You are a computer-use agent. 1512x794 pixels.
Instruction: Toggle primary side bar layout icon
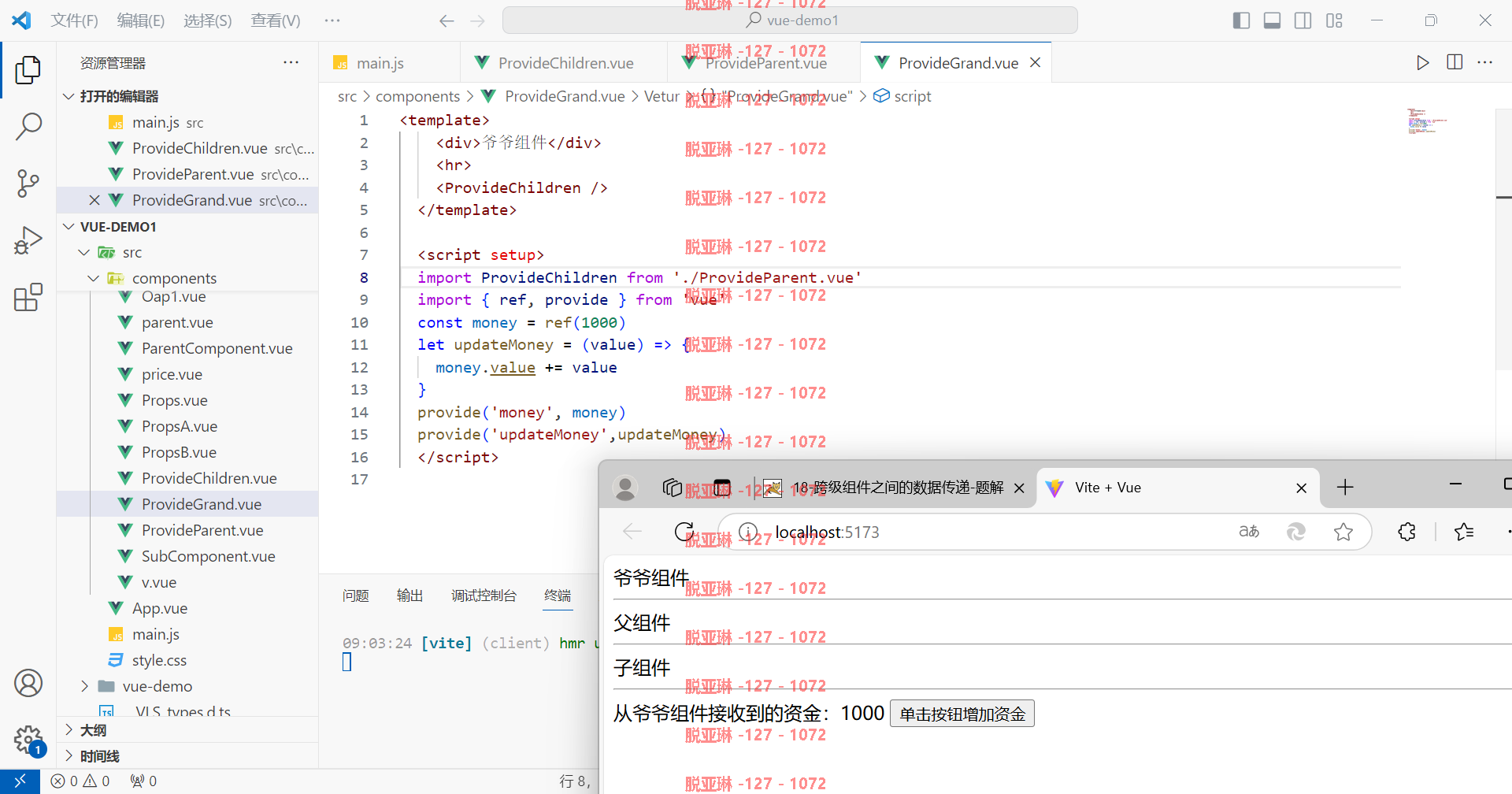tap(1241, 20)
